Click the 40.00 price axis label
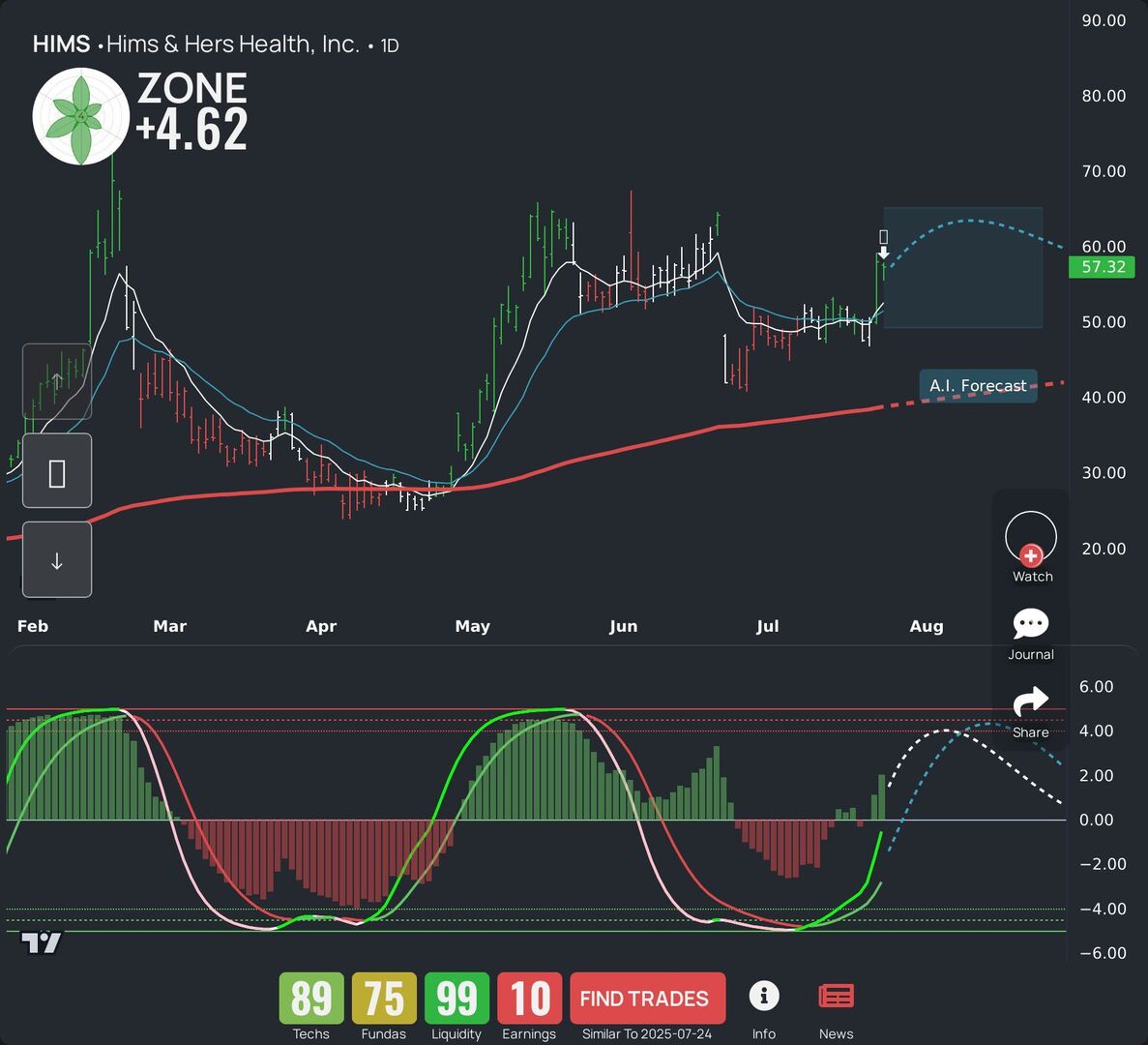1148x1045 pixels. tap(1104, 398)
